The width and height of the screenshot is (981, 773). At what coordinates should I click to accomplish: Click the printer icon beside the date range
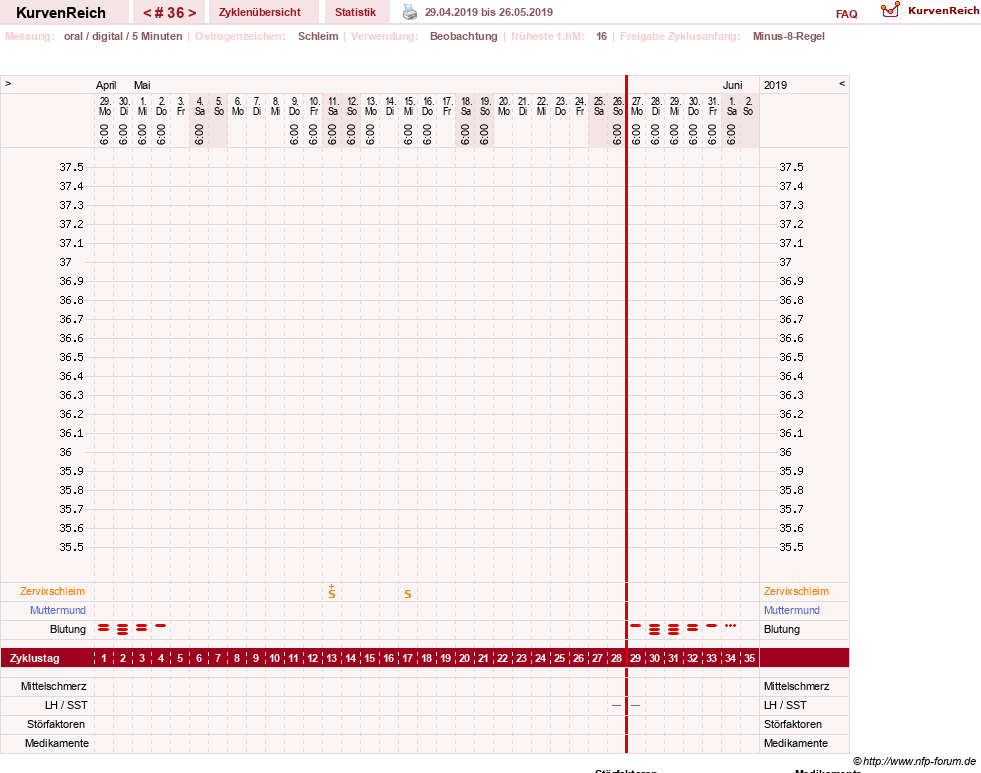(410, 12)
